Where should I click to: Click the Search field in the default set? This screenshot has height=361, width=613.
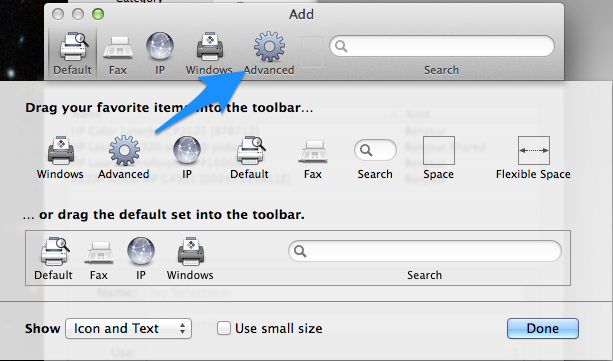[425, 251]
